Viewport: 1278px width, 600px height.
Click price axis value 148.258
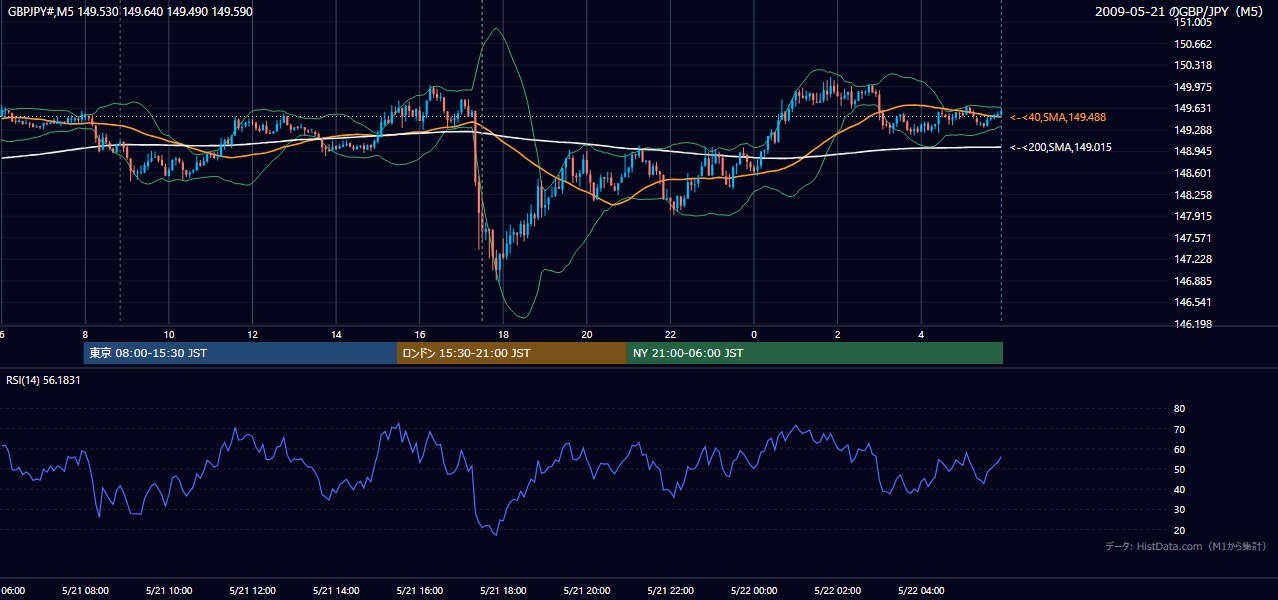(1192, 194)
